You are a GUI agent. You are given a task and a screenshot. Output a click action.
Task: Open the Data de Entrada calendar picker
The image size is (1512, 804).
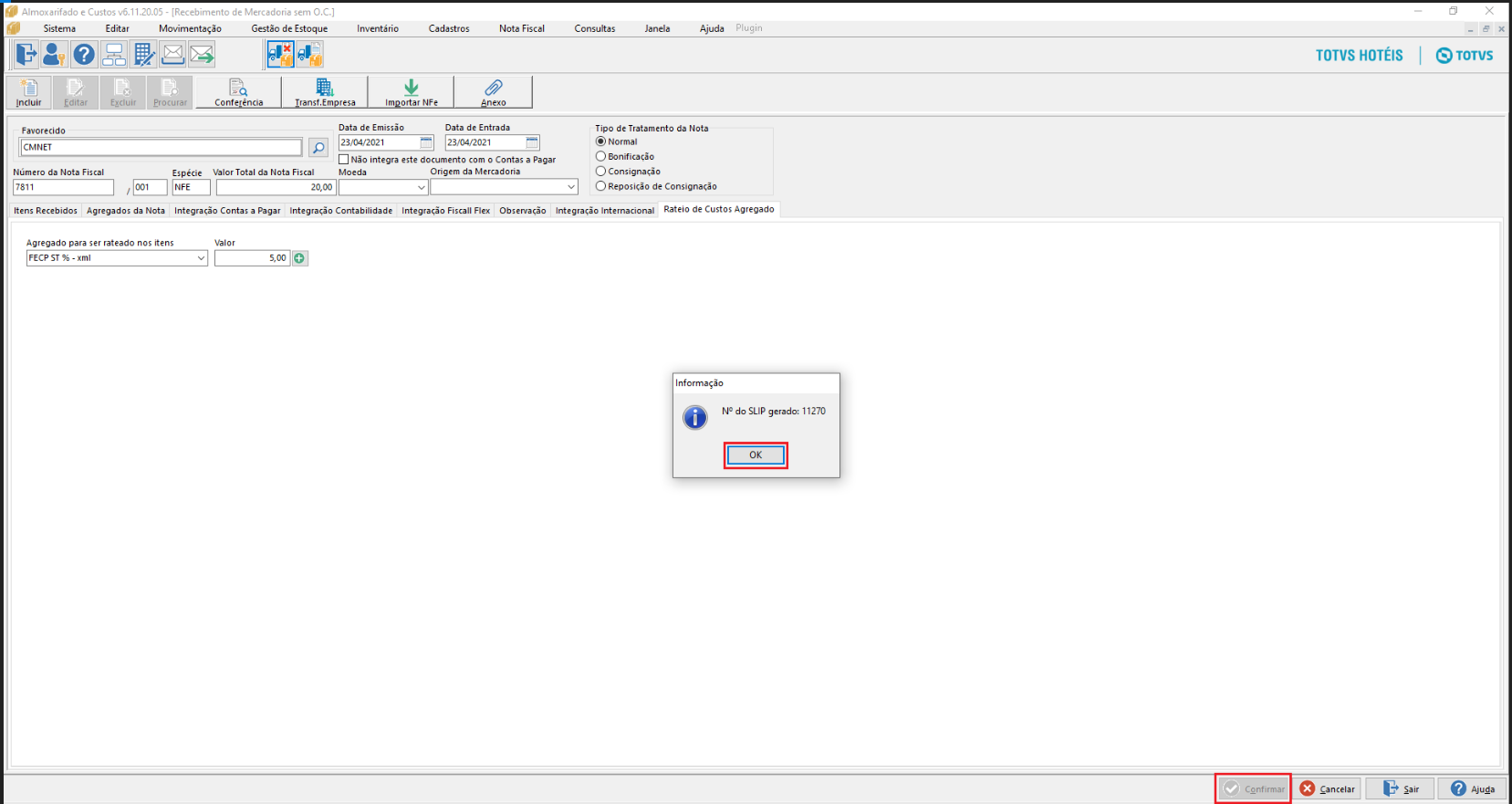click(x=532, y=142)
